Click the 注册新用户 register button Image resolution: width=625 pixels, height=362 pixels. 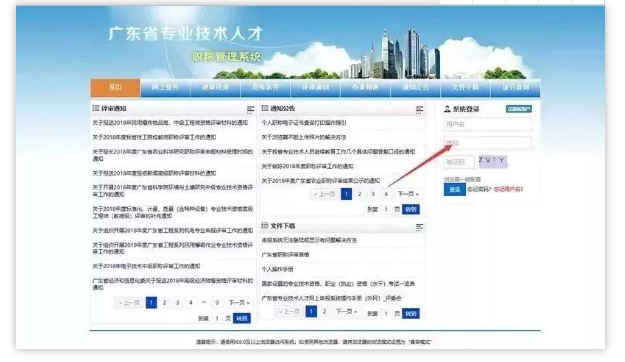pyautogui.click(x=519, y=109)
